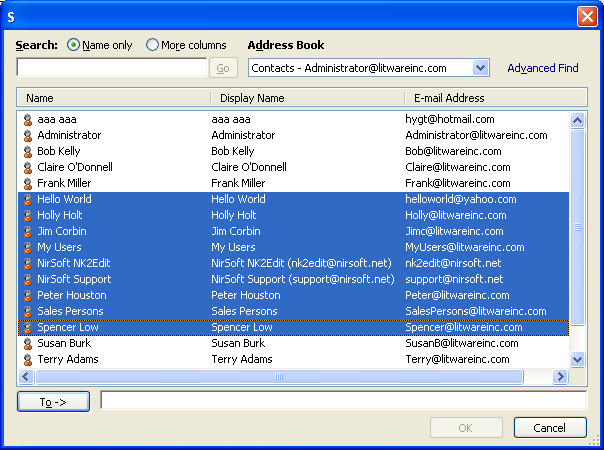Open the Address Book dropdown list
The width and height of the screenshot is (604, 450).
[x=480, y=68]
